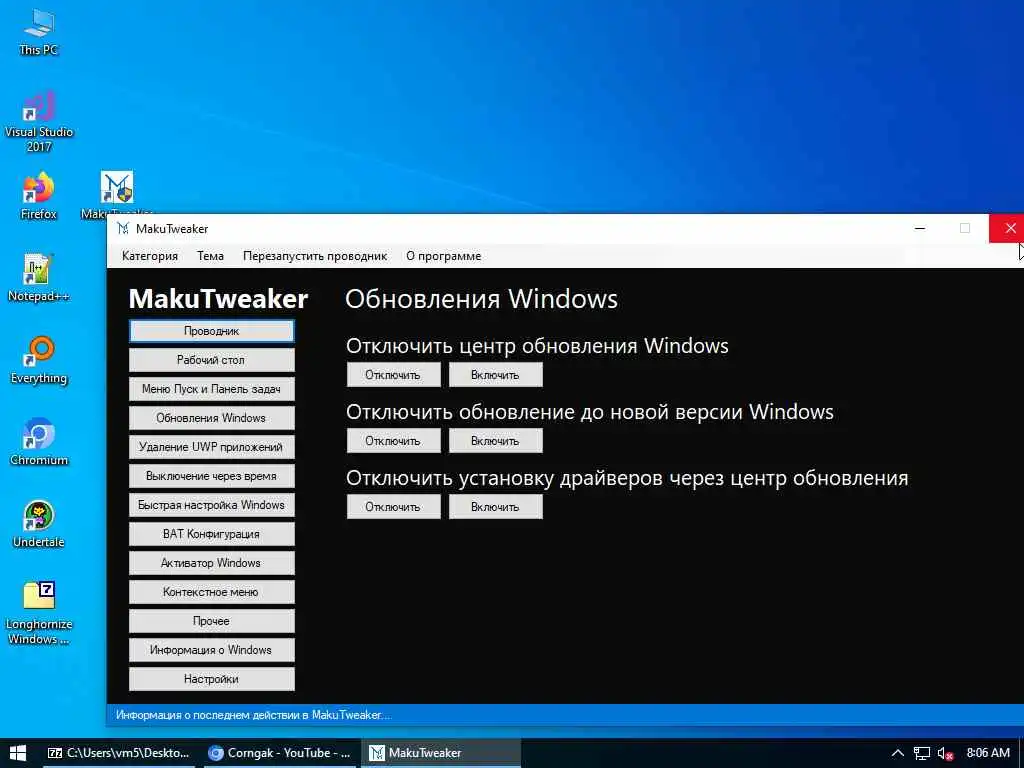Click muted volume tray icon

[946, 753]
